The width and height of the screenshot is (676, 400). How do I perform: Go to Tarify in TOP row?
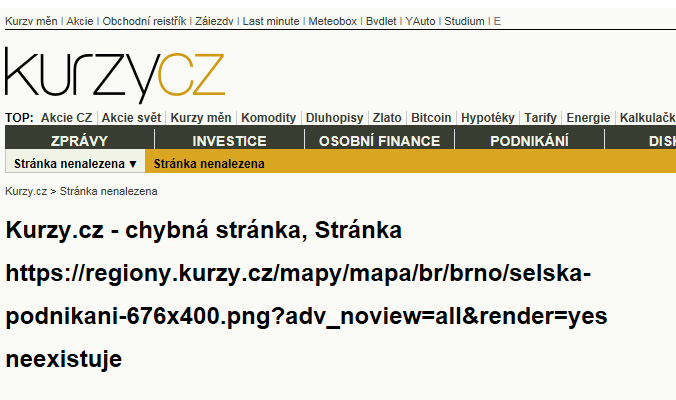[540, 118]
